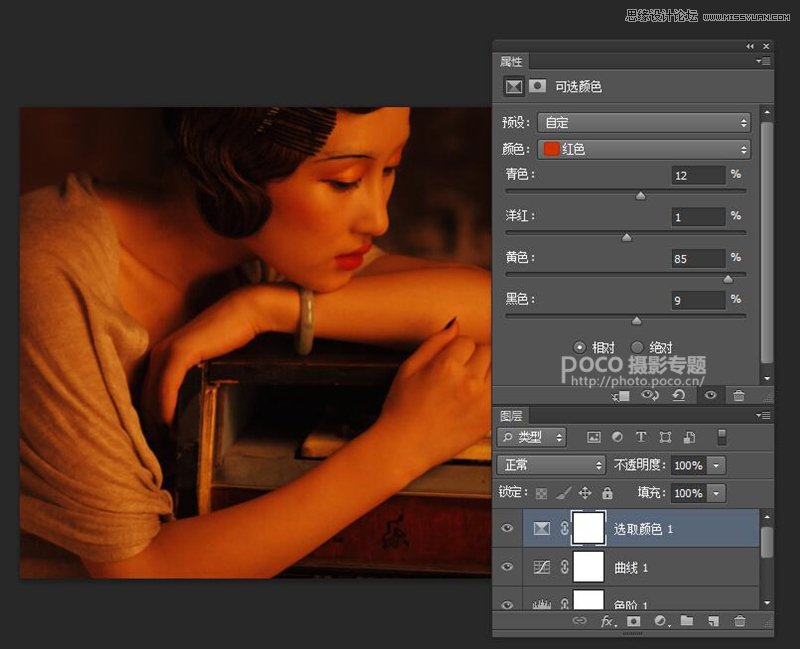Click the 黄色 yellow slider handle
Screen dimensions: 800x649
[728, 279]
